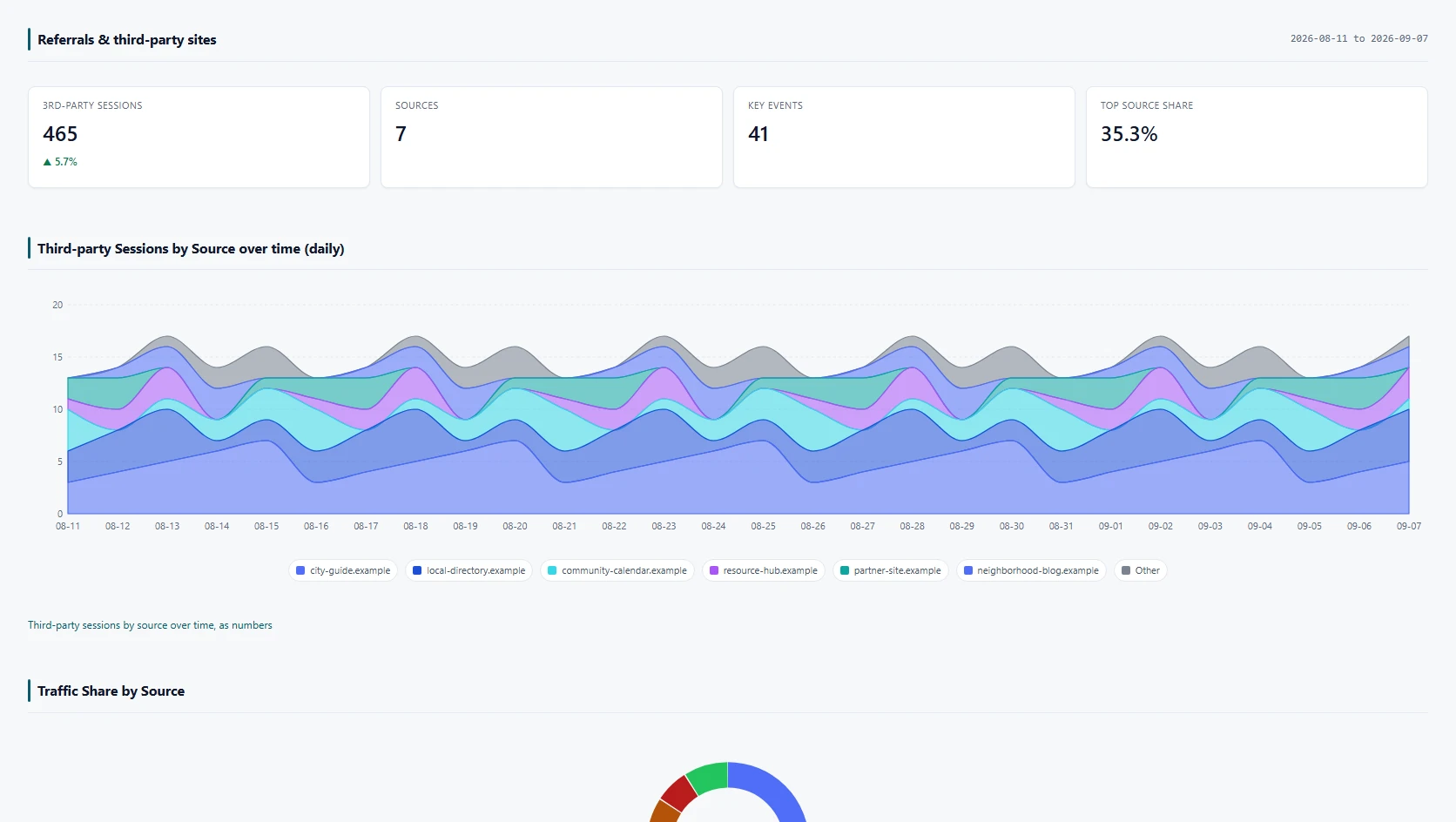The height and width of the screenshot is (822, 1456).
Task: Toggle community-calendar.example legend series
Action: tap(617, 570)
